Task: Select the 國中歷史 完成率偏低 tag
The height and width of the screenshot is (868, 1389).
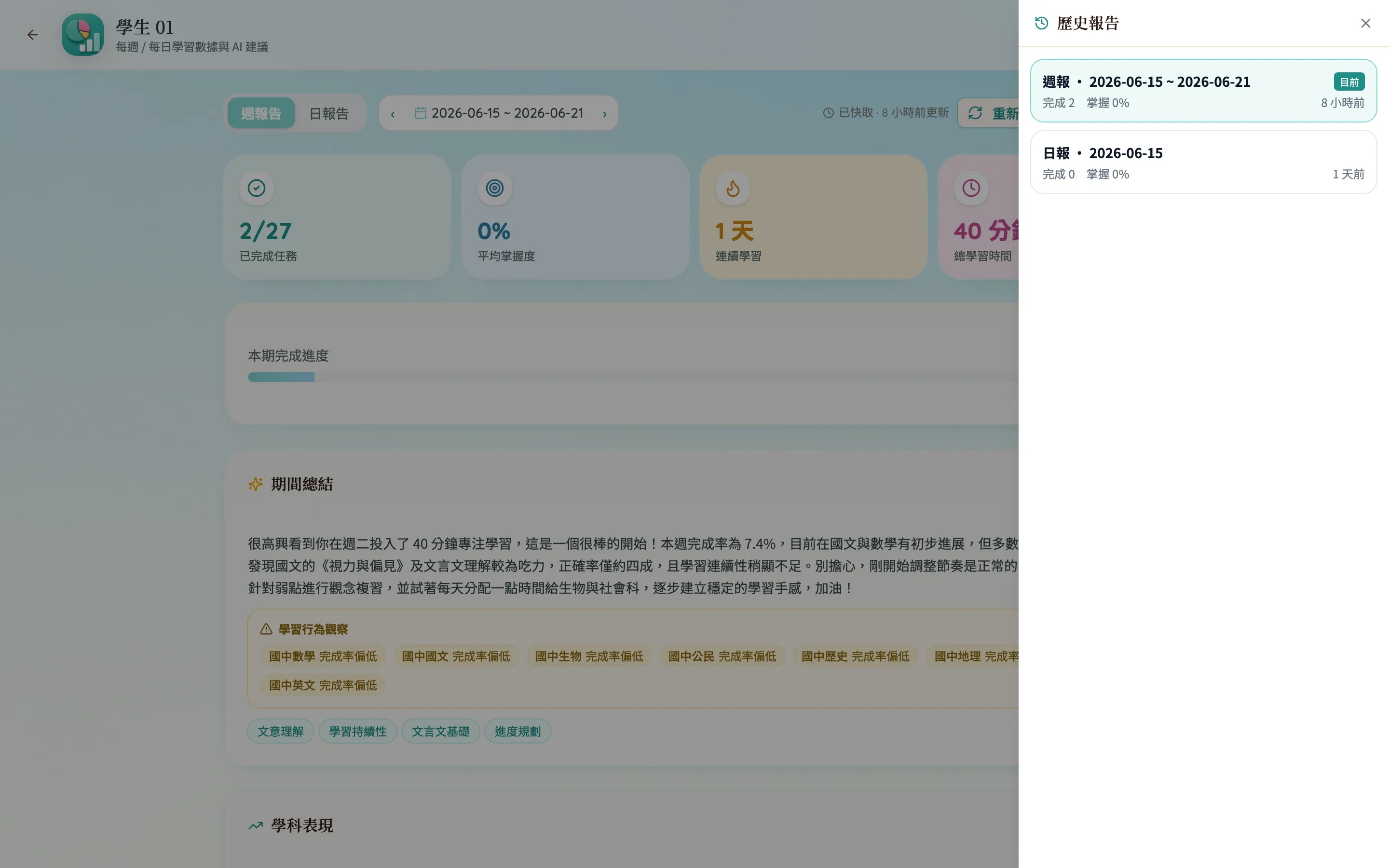Action: (855, 656)
